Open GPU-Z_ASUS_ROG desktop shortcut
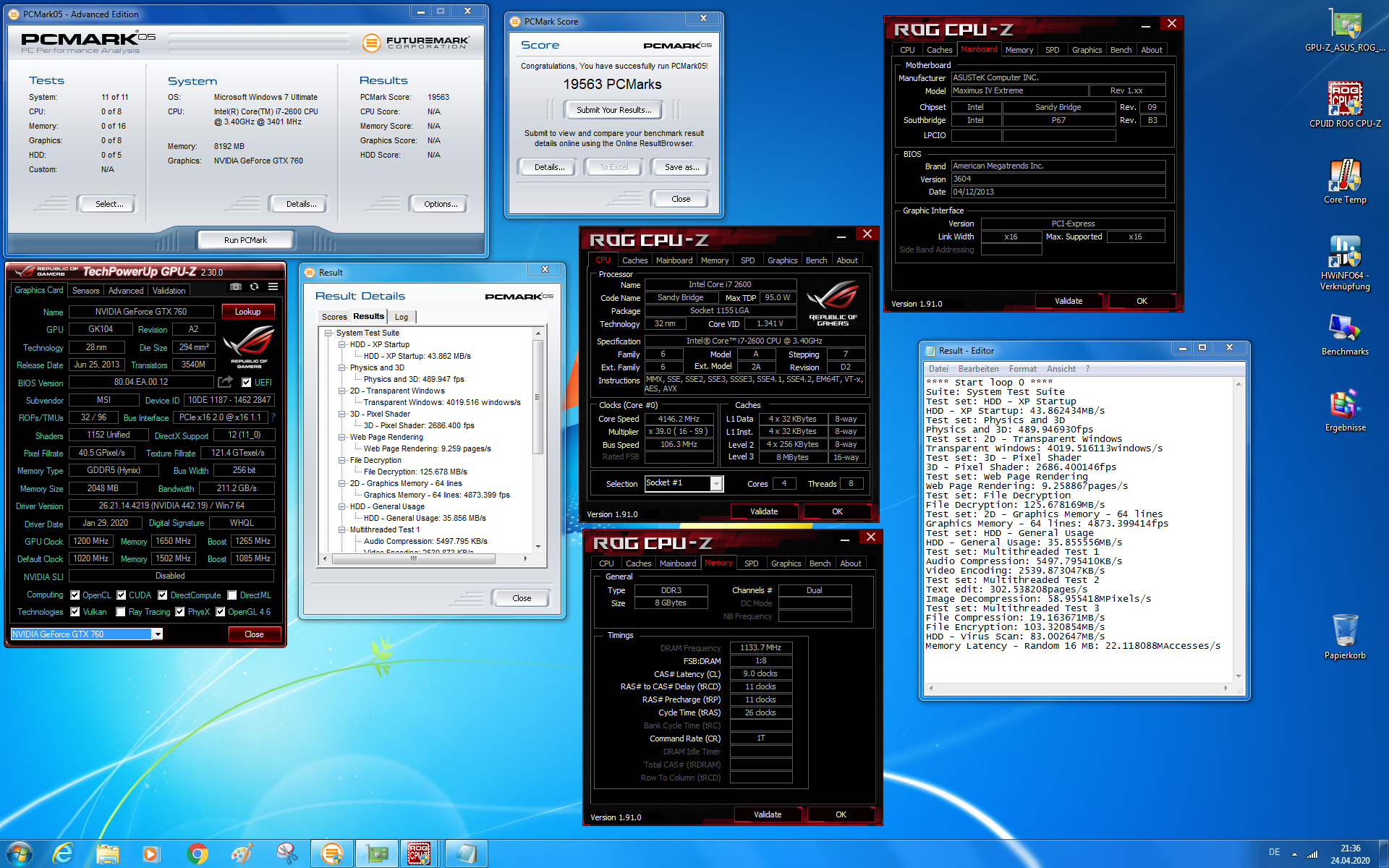Screen dimensions: 1389x868 click(1345, 30)
